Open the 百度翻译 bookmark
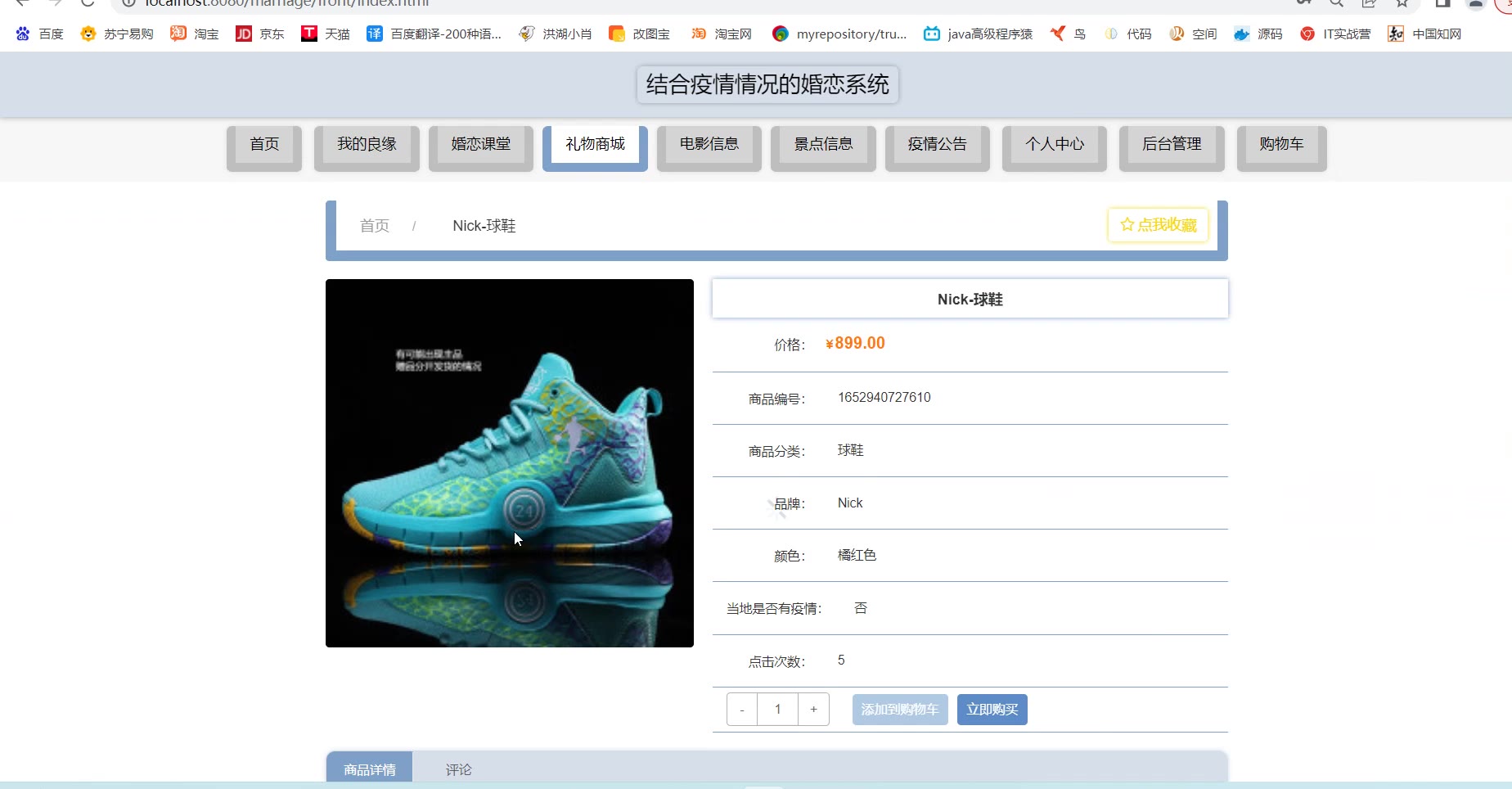Screen dimensions: 1512x789 (x=434, y=34)
